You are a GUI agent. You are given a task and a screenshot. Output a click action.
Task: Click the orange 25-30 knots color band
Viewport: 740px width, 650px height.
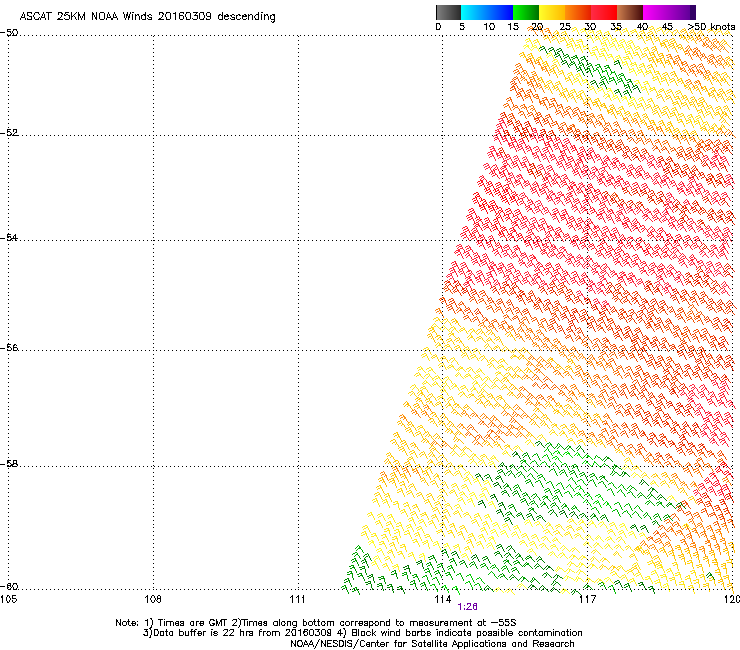coord(578,12)
